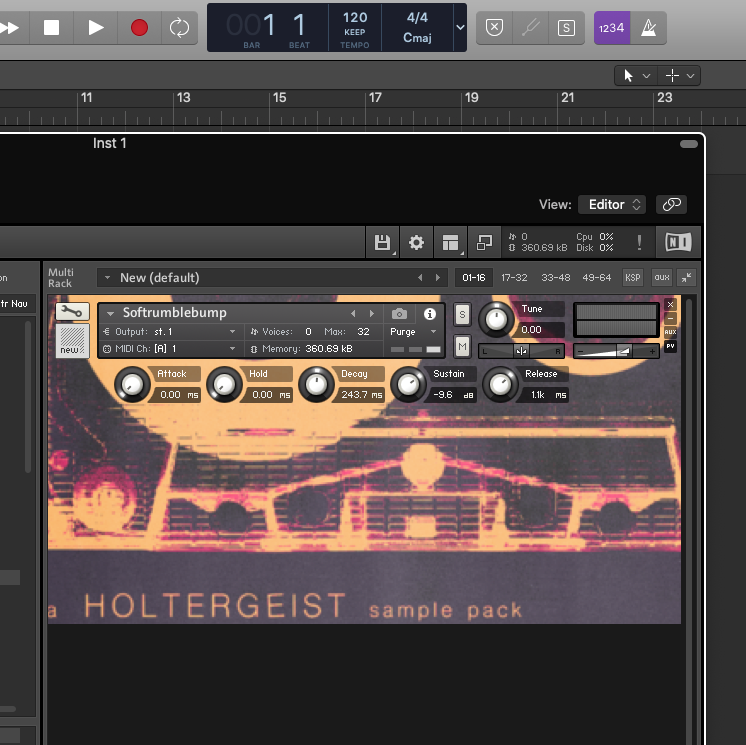
Task: Click the Cmaj key signature display
Action: coord(417,38)
